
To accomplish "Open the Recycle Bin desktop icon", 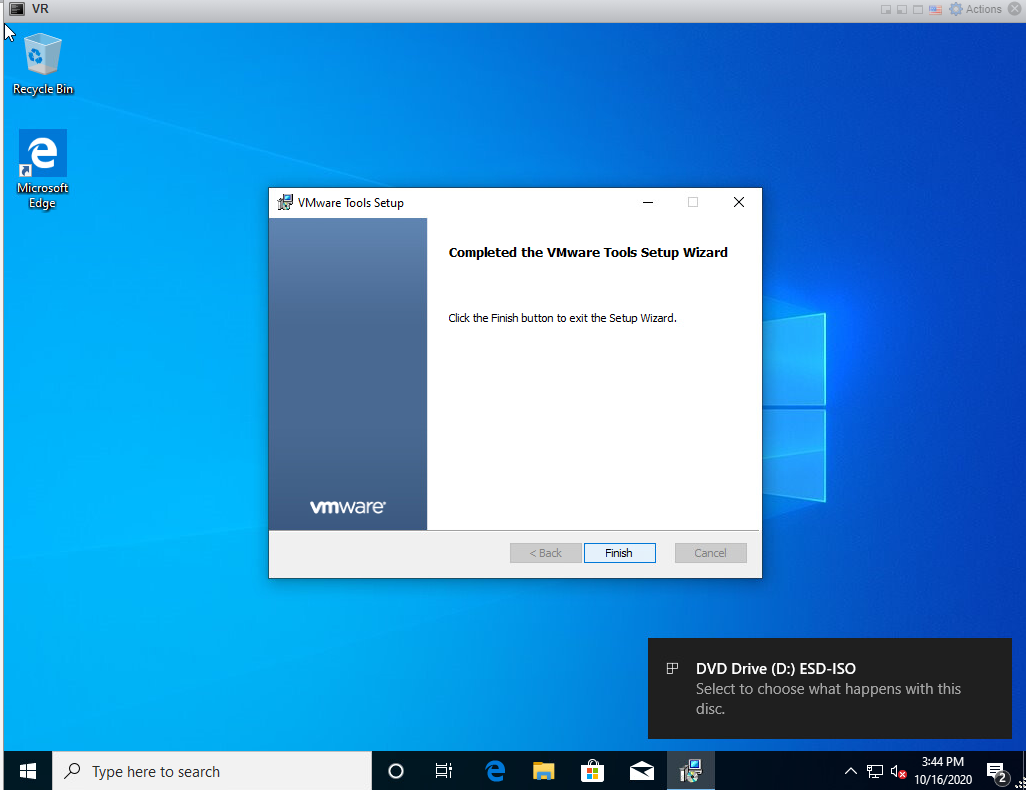I will pos(43,64).
